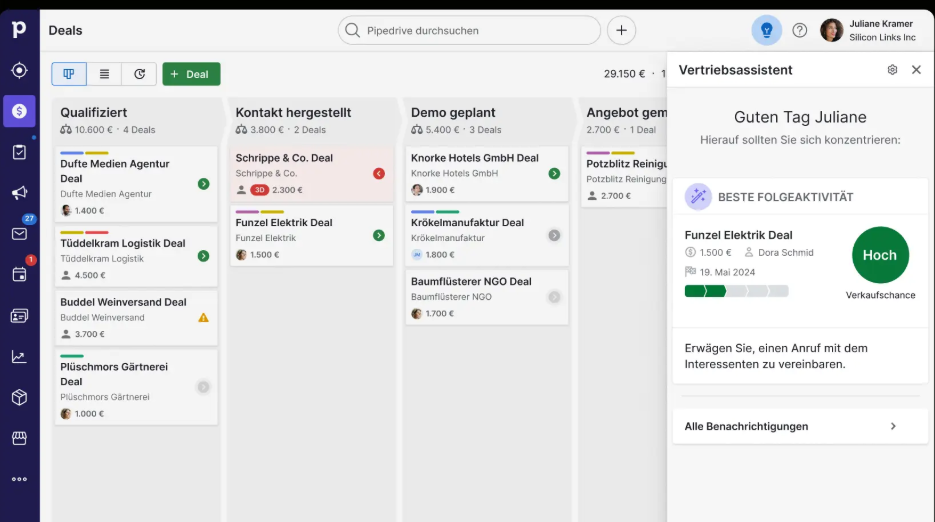Open Potzblitz Reinigung deal card

coord(624,177)
